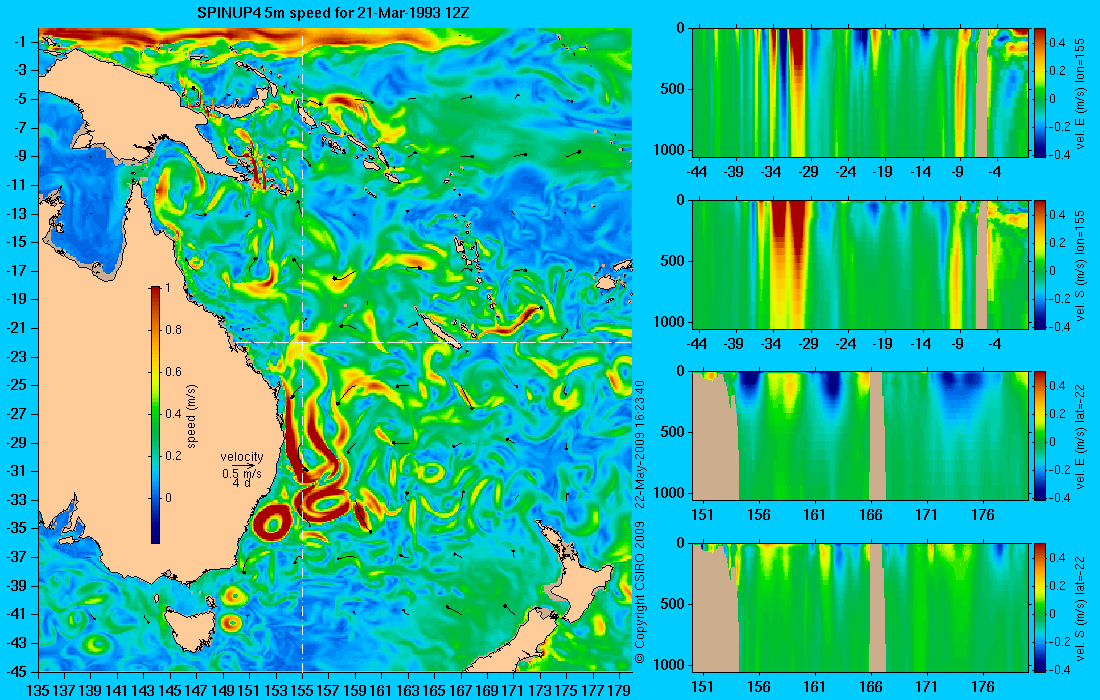Click the "-1" latitude tick on the map
This screenshot has height=700, width=1100.
[19, 42]
